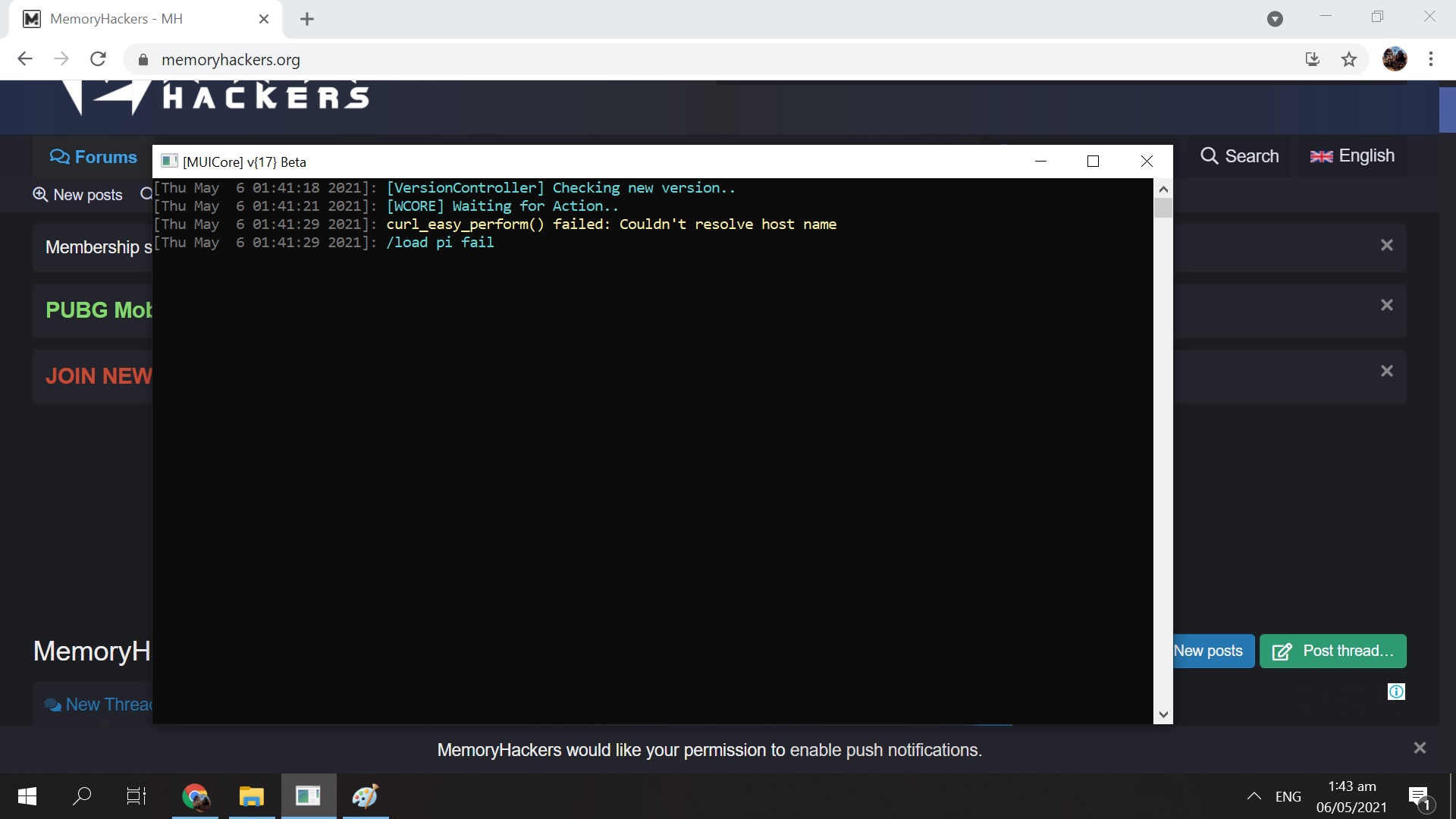Dismiss the PUBG Mobile notice banner

click(x=1387, y=305)
